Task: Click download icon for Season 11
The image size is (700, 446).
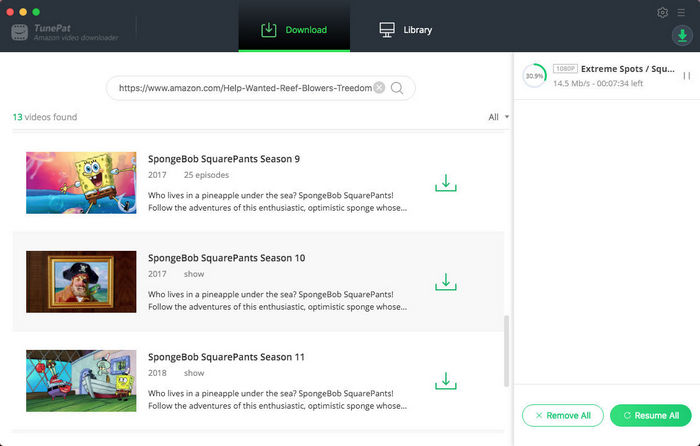Action: pyautogui.click(x=446, y=381)
